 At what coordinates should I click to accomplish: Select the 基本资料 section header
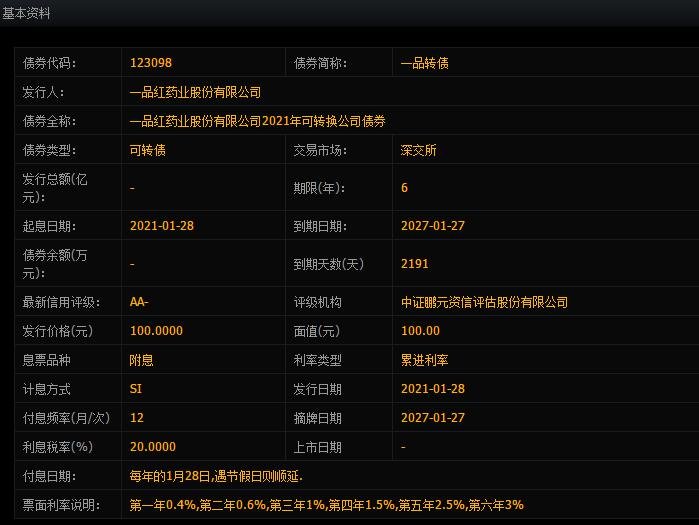pyautogui.click(x=26, y=13)
